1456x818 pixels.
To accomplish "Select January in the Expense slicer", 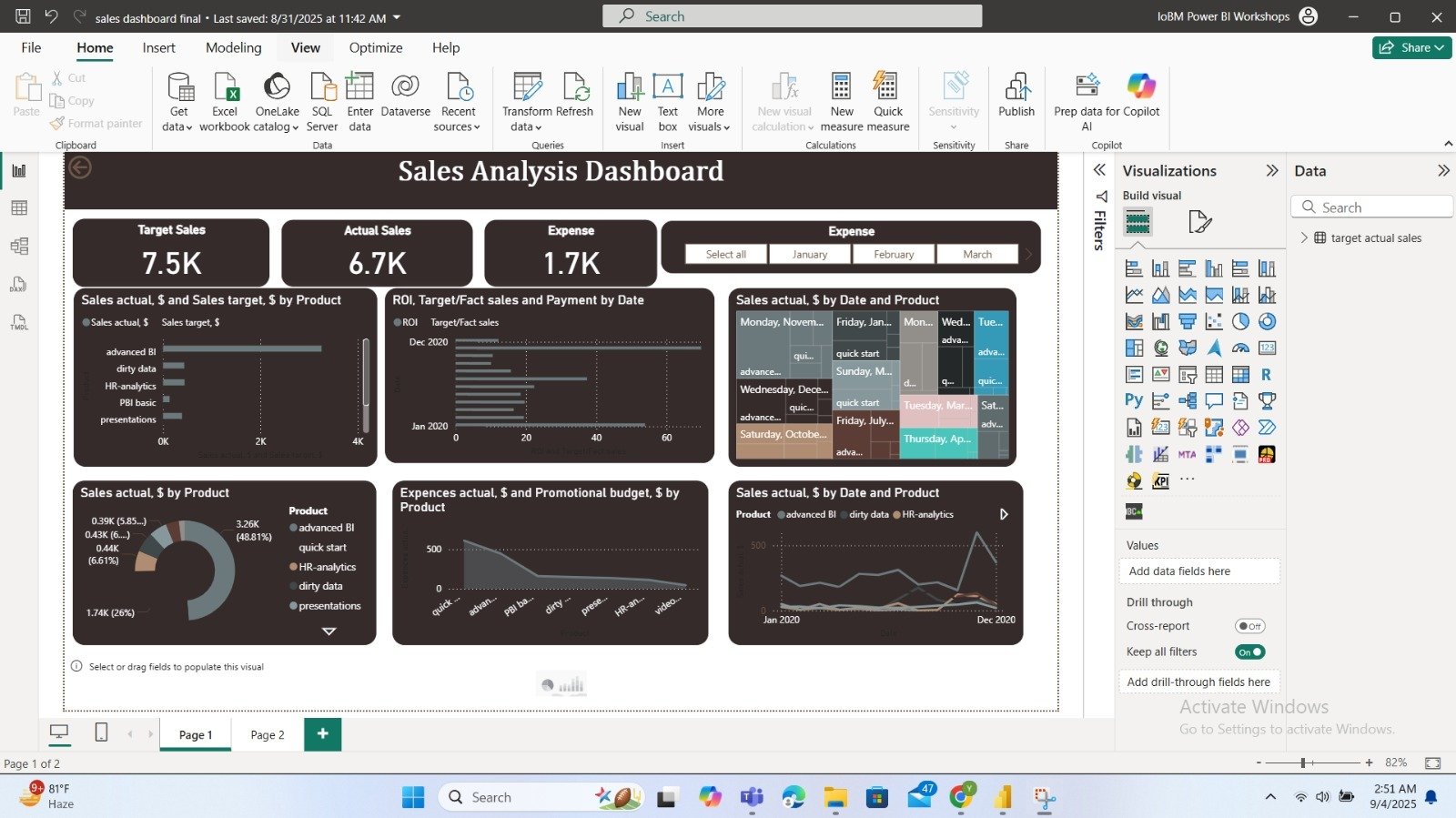I will [x=809, y=255].
